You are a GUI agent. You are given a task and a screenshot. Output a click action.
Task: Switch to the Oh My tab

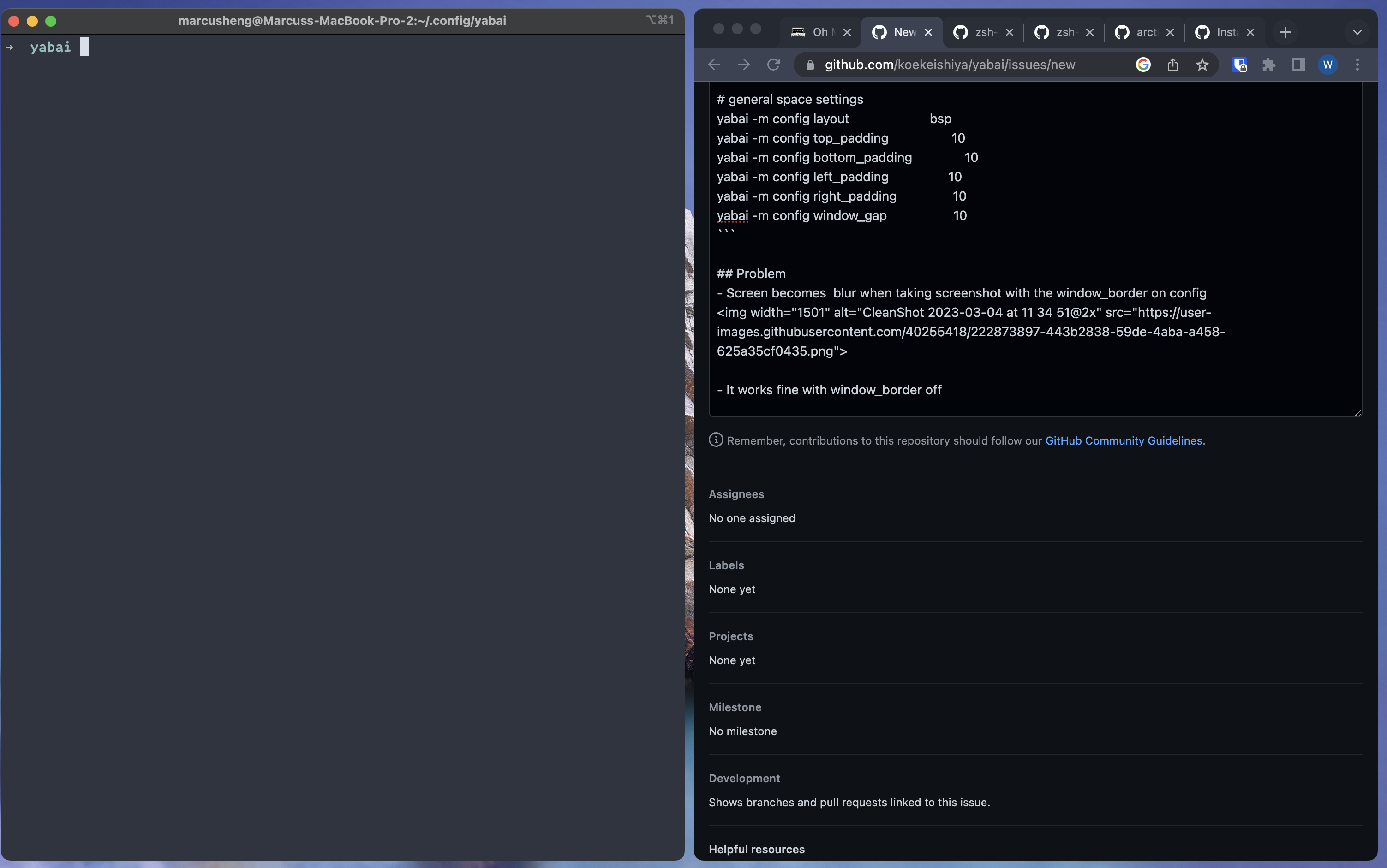click(x=820, y=32)
